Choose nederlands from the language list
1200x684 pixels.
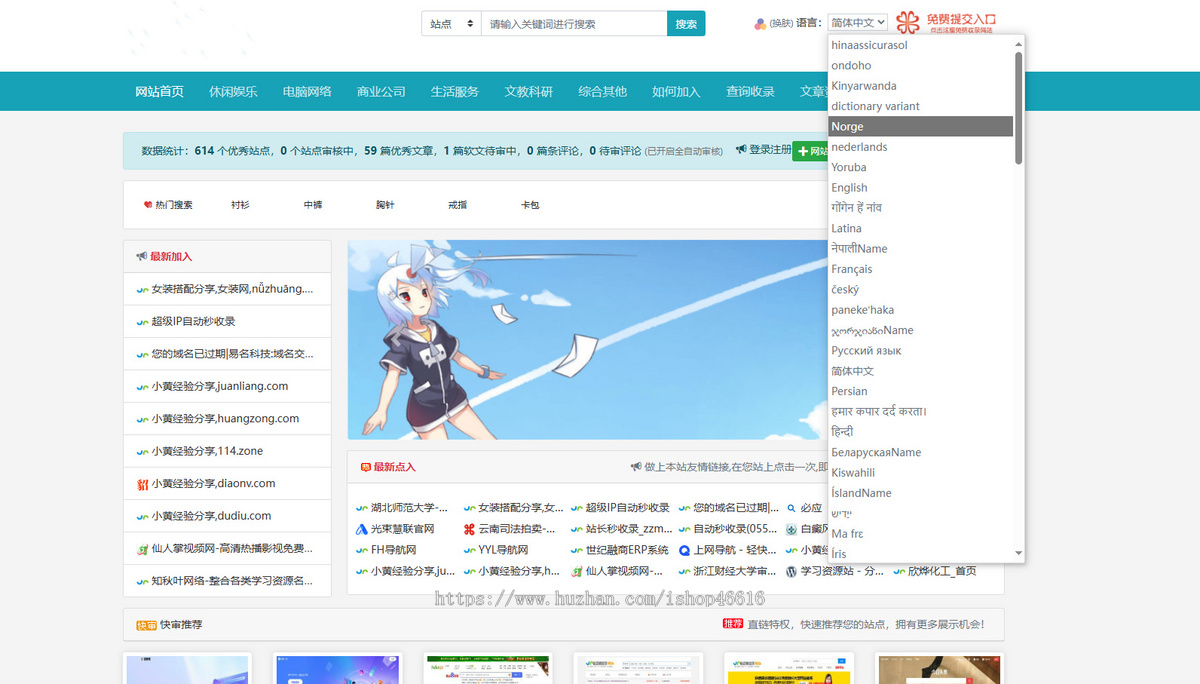pos(920,147)
